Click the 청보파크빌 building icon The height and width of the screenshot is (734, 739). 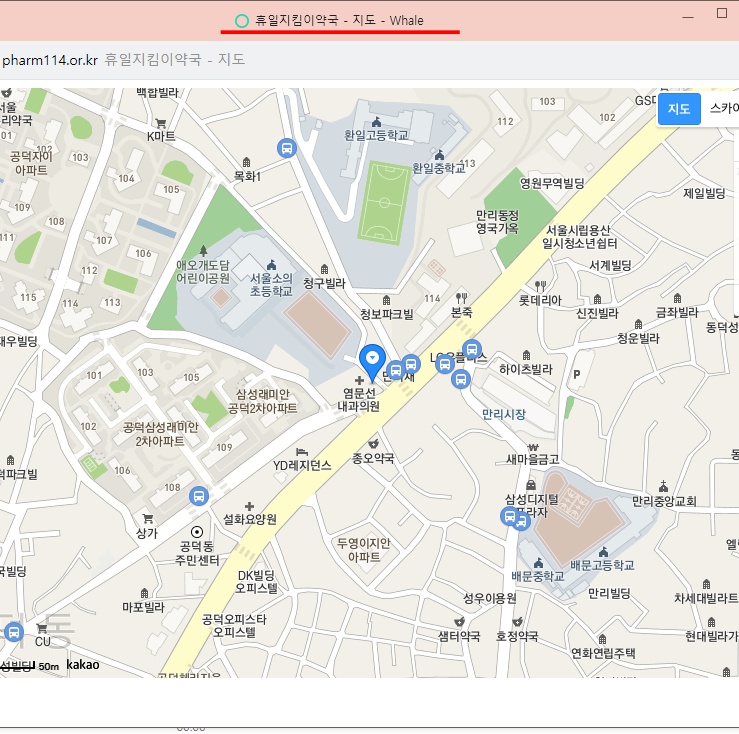386,300
